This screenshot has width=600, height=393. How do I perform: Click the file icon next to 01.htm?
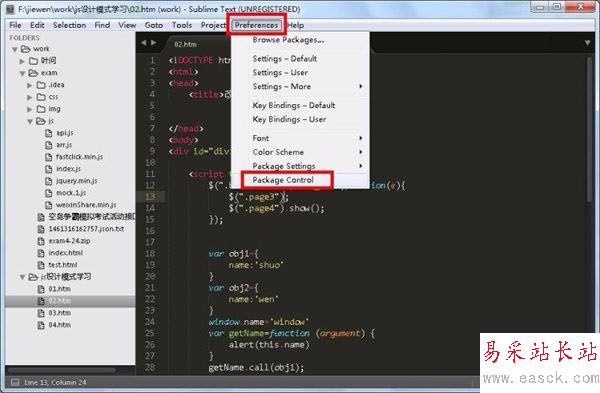click(41, 289)
